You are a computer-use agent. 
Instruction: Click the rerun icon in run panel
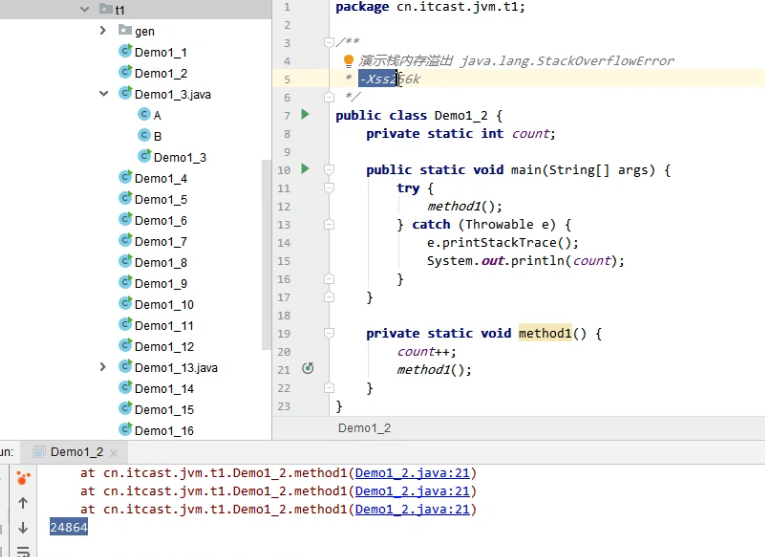click(x=23, y=478)
